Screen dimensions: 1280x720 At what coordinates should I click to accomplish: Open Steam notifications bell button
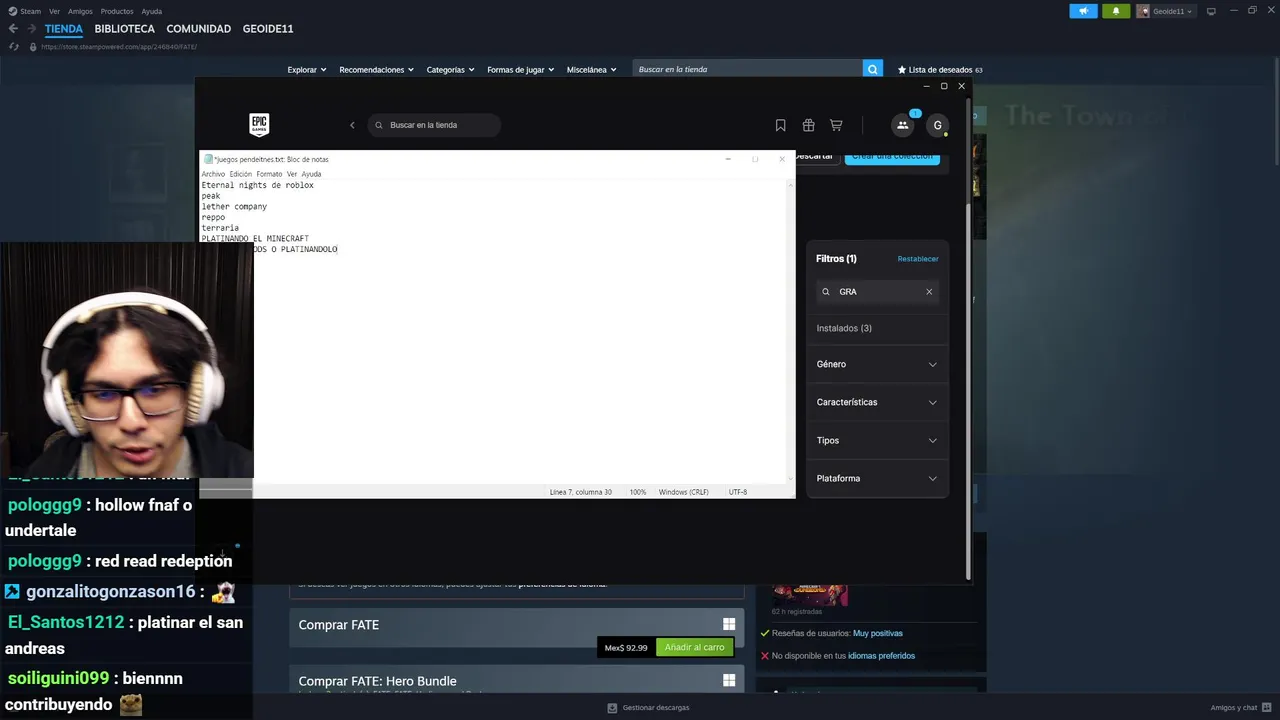click(x=1116, y=11)
